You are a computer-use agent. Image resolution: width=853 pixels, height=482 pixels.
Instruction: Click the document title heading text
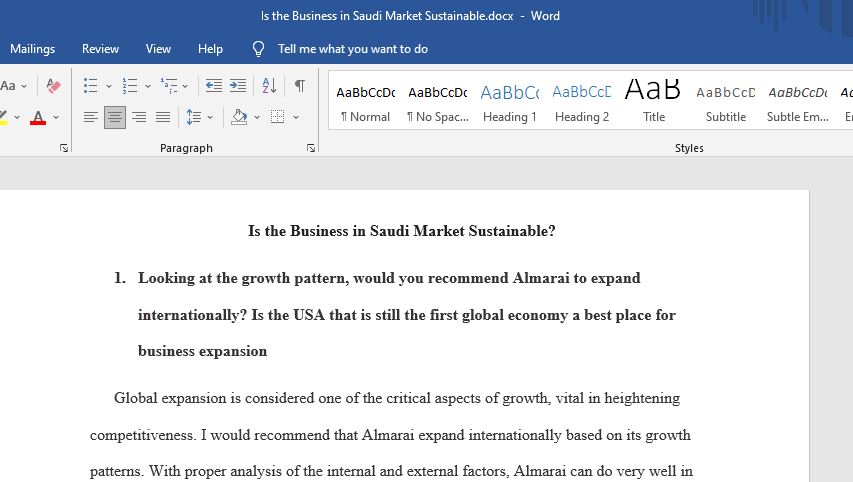pos(401,231)
